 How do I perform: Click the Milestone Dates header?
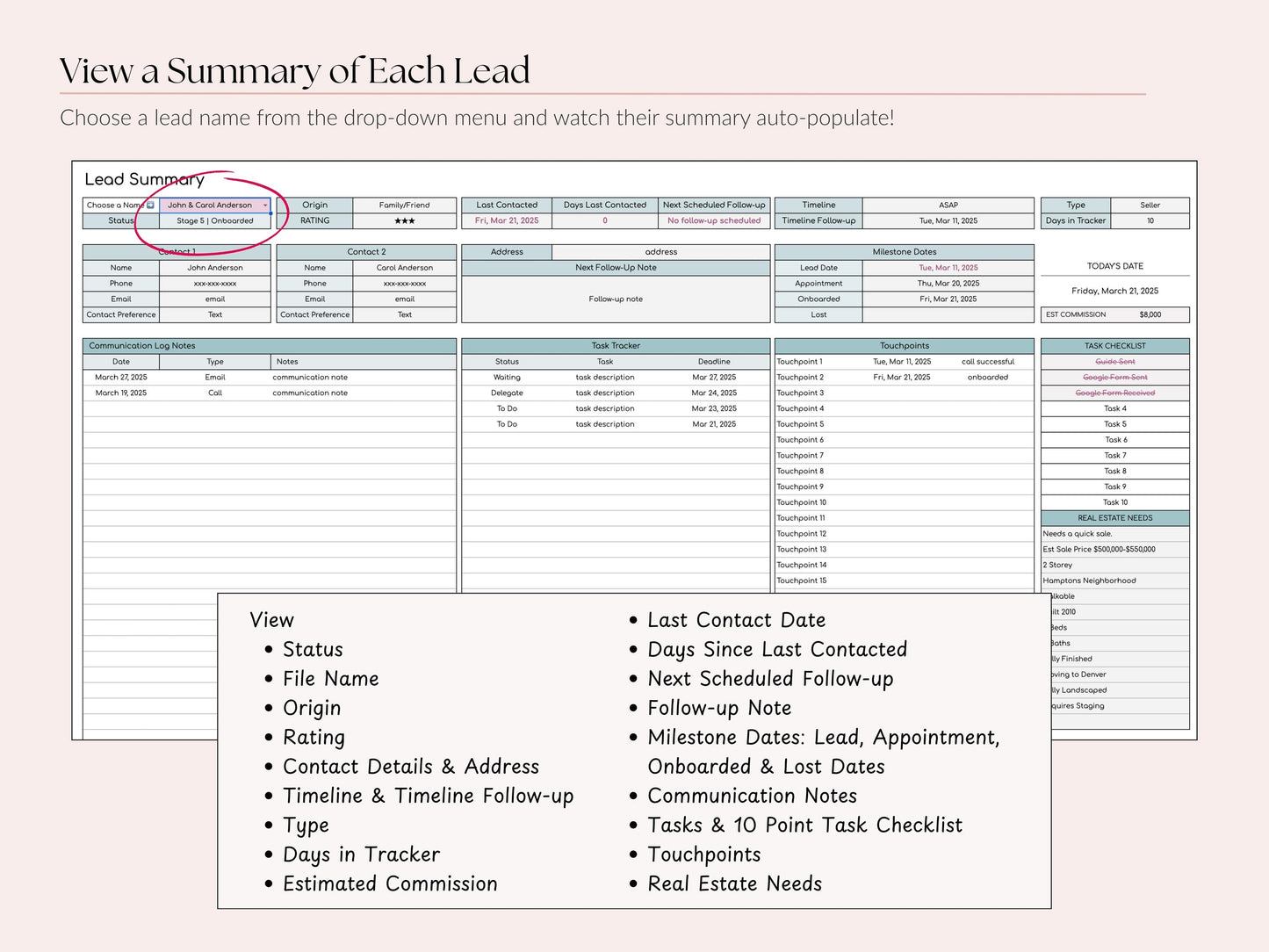[x=905, y=252]
